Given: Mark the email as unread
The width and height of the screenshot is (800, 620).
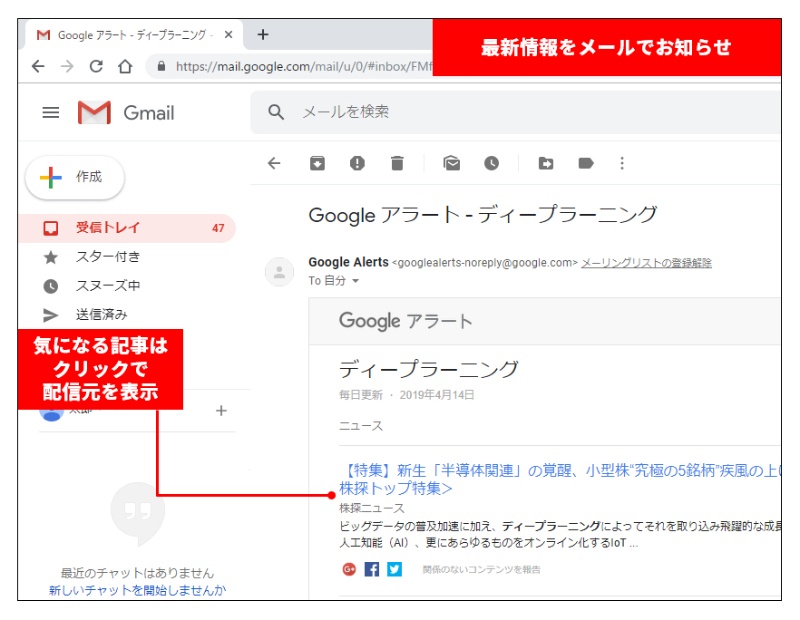Looking at the screenshot, I should click(451, 158).
